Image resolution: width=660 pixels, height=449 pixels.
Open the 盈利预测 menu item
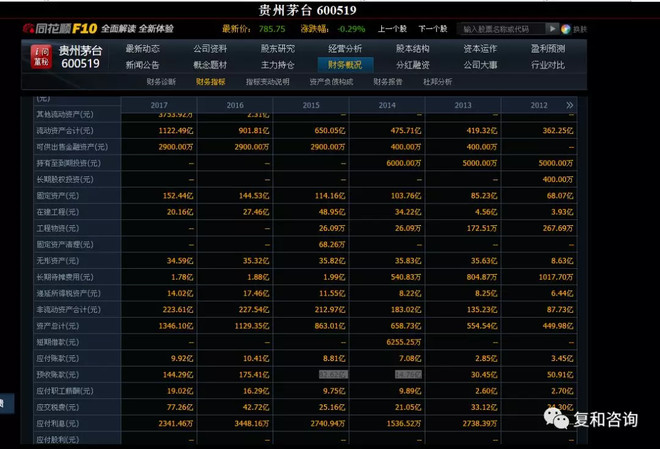click(x=548, y=48)
